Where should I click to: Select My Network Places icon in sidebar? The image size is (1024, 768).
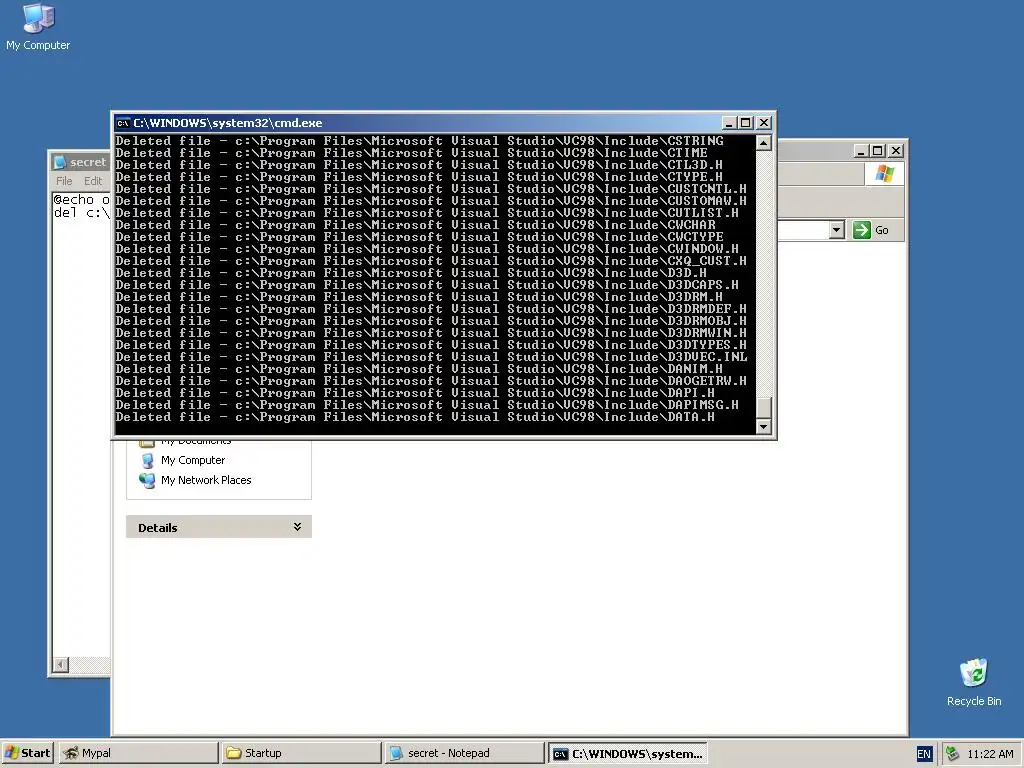[148, 481]
